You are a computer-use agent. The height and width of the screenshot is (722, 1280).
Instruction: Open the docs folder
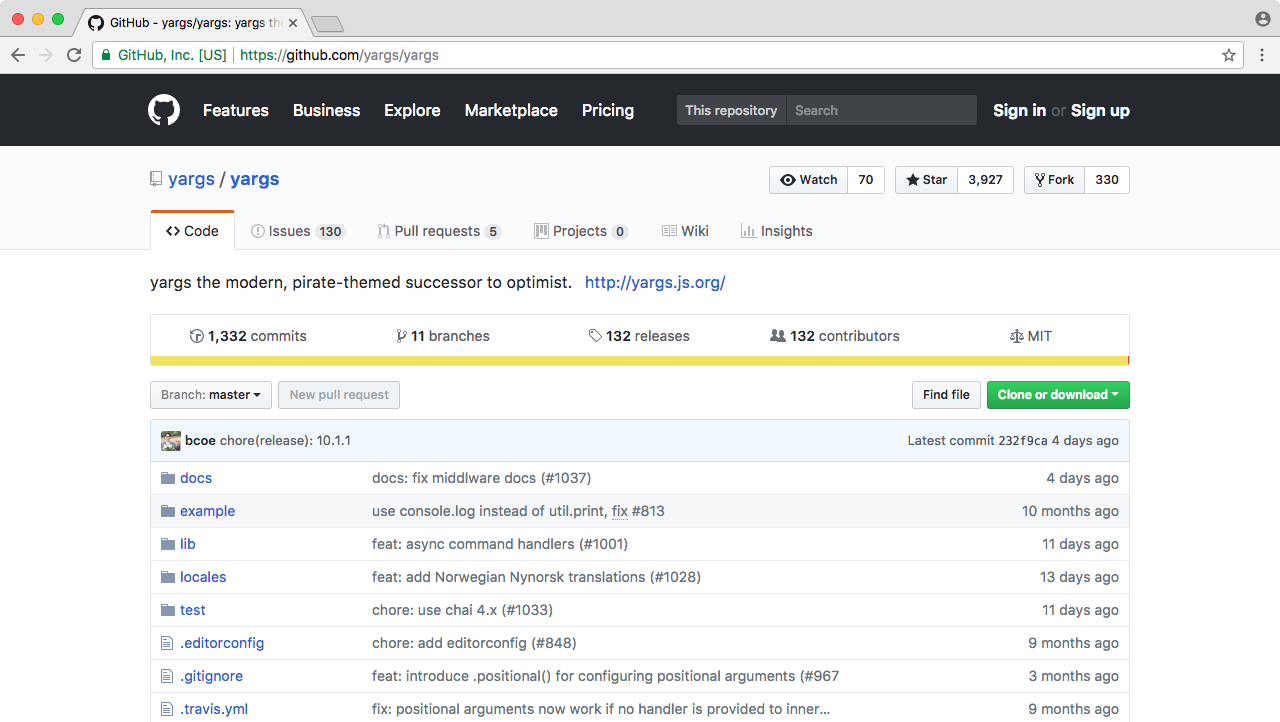click(x=196, y=478)
